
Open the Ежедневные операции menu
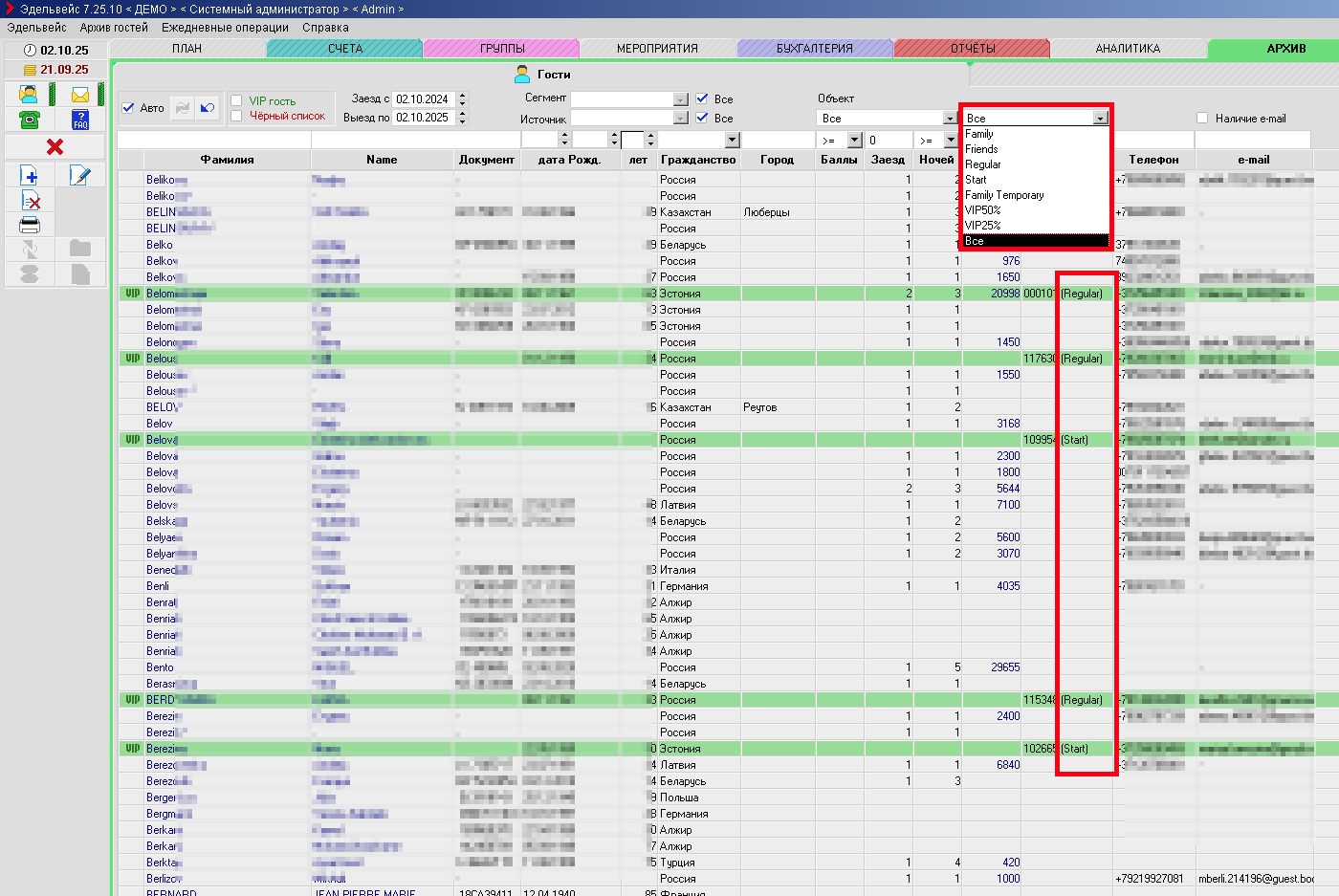225,28
